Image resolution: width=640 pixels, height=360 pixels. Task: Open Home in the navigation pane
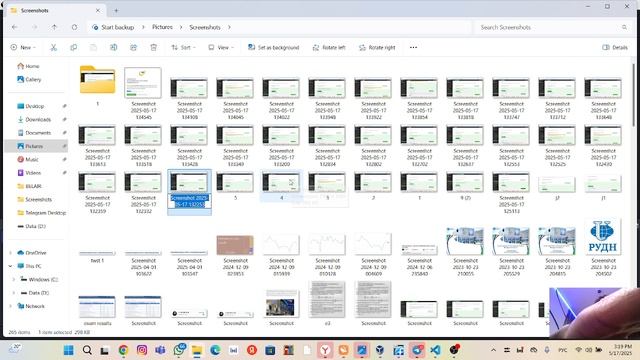pyautogui.click(x=29, y=66)
